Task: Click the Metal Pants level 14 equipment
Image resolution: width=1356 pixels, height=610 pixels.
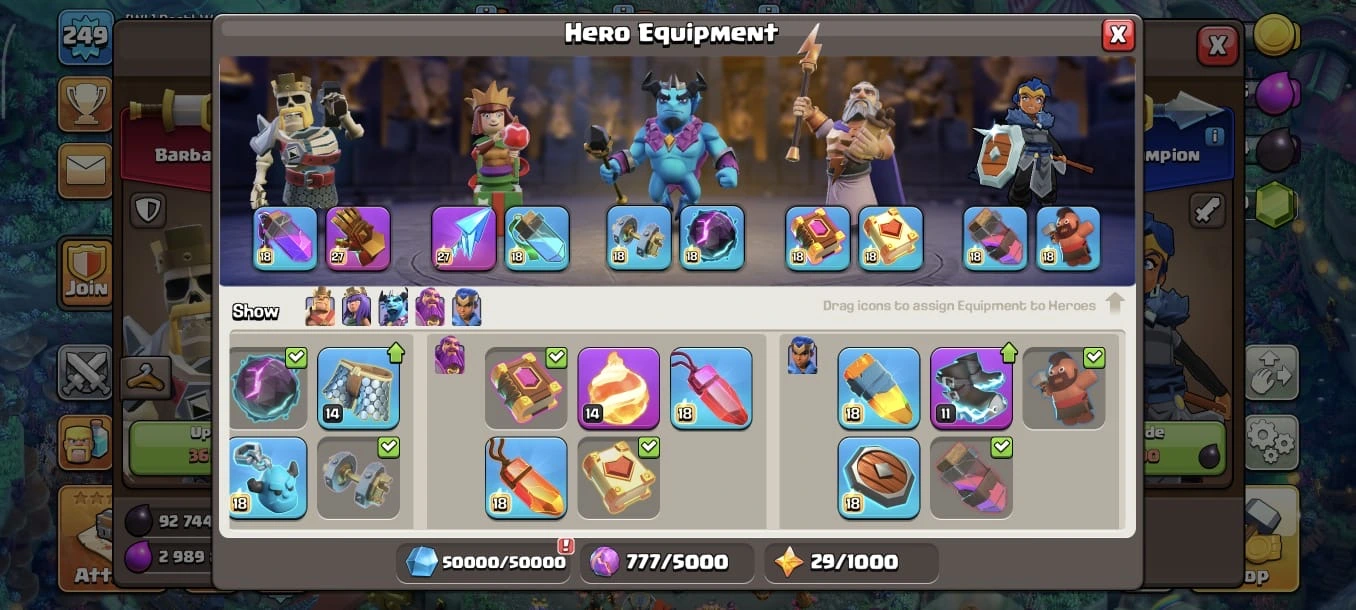Action: pos(358,388)
